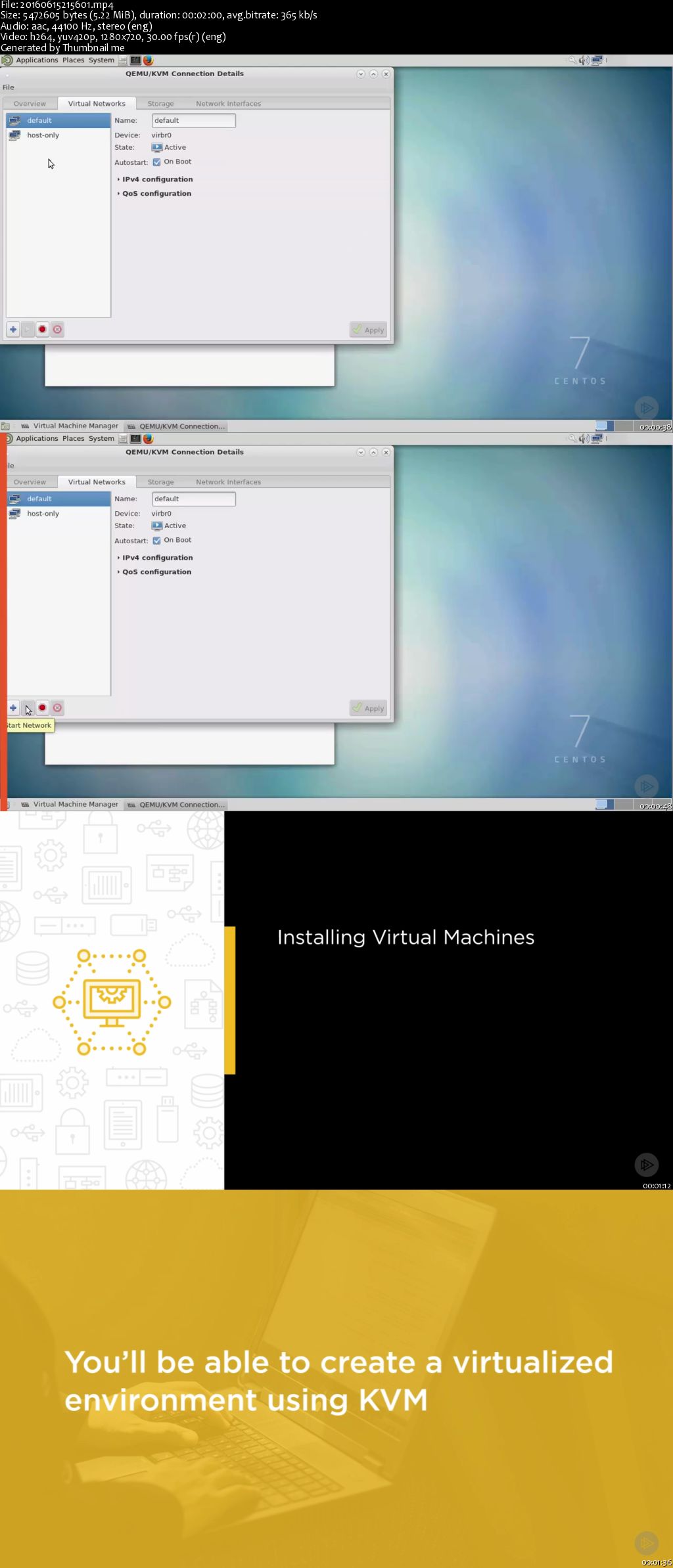Delete the selected network in the 00:00:38 frame
The image size is (673, 1568).
pyautogui.click(x=57, y=329)
